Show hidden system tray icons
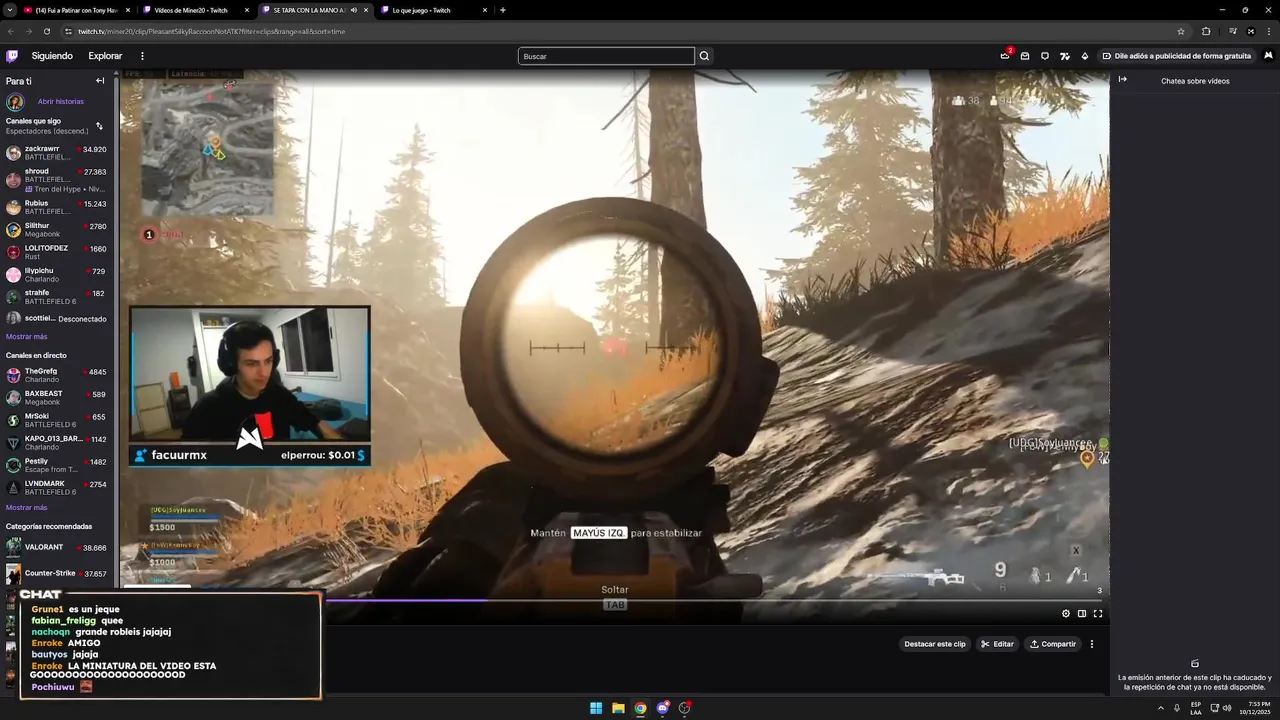1280x720 pixels. click(1161, 708)
